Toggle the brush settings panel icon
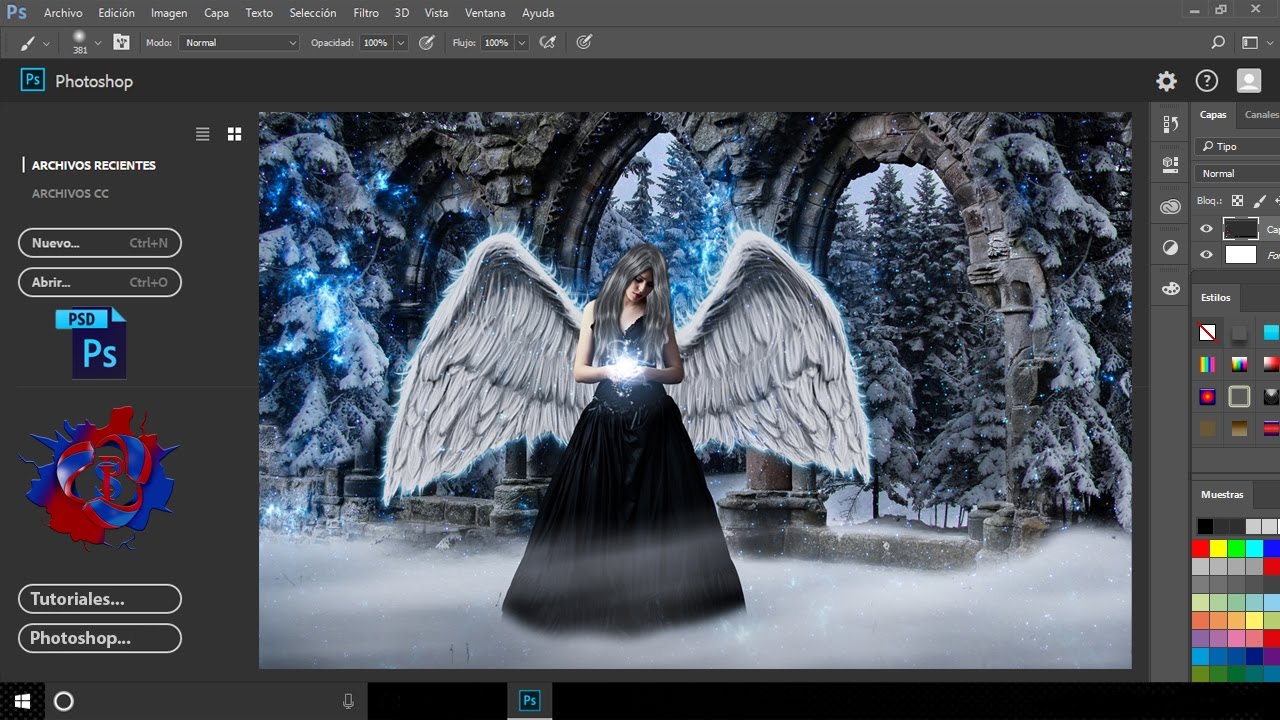This screenshot has height=720, width=1280. point(122,43)
